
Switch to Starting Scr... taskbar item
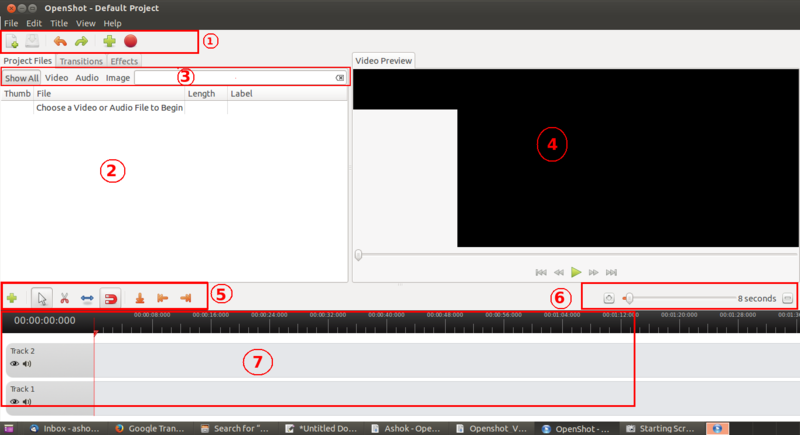(x=661, y=429)
